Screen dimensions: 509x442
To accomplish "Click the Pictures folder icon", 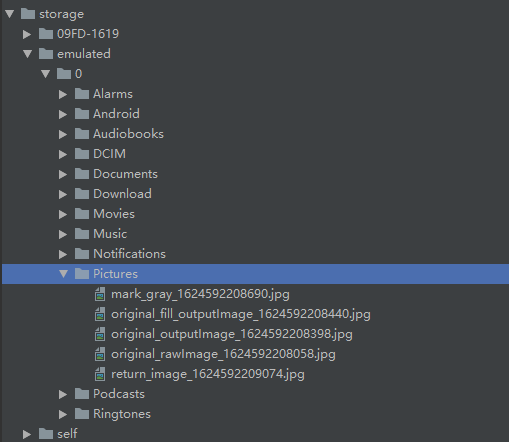I will click(82, 274).
